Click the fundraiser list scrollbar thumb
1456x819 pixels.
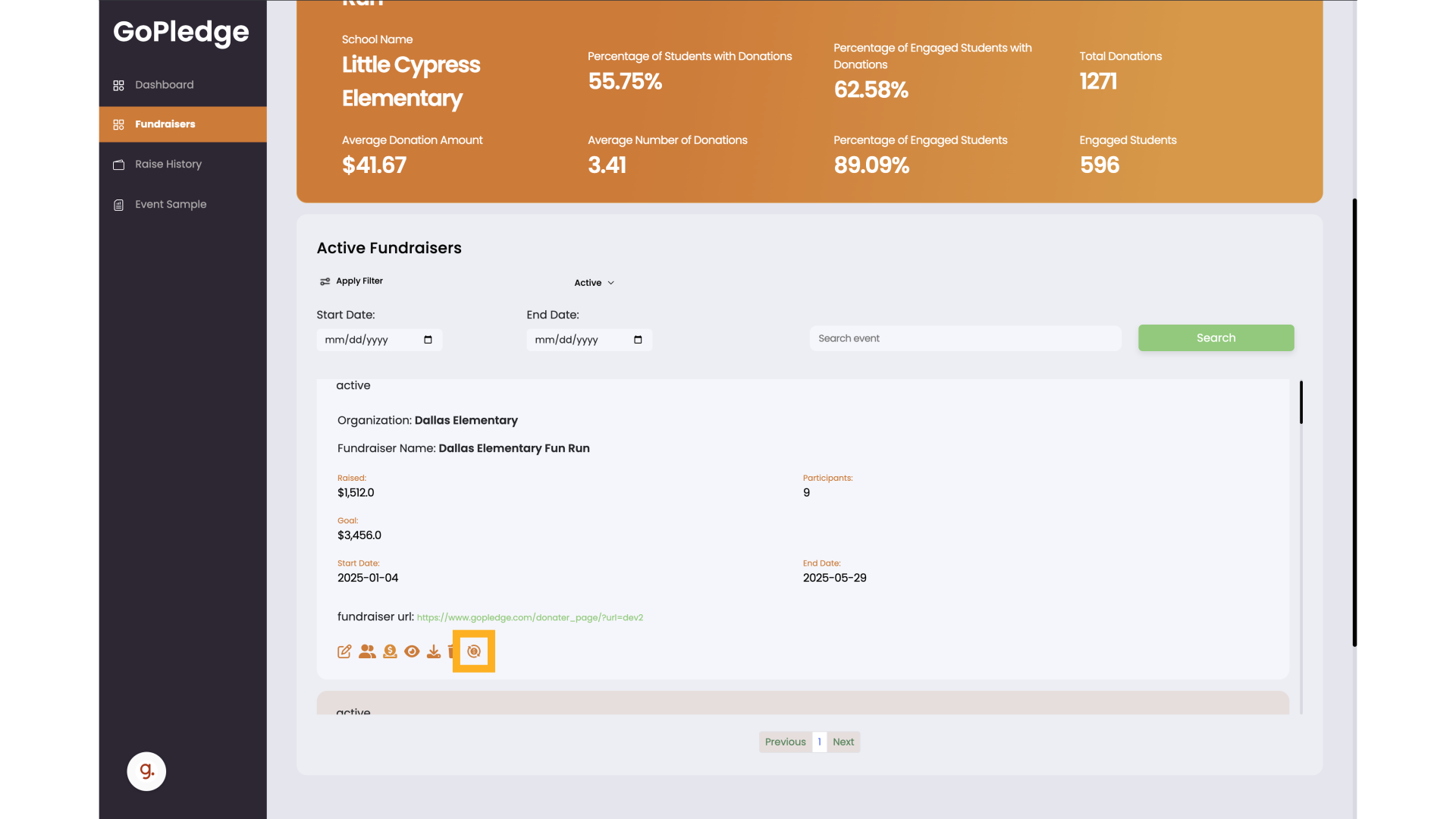click(1301, 402)
